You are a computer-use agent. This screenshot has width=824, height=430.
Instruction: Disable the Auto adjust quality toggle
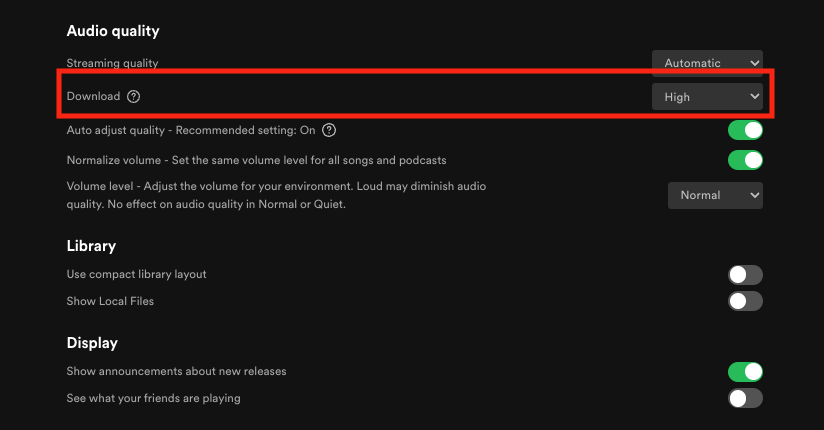[745, 130]
